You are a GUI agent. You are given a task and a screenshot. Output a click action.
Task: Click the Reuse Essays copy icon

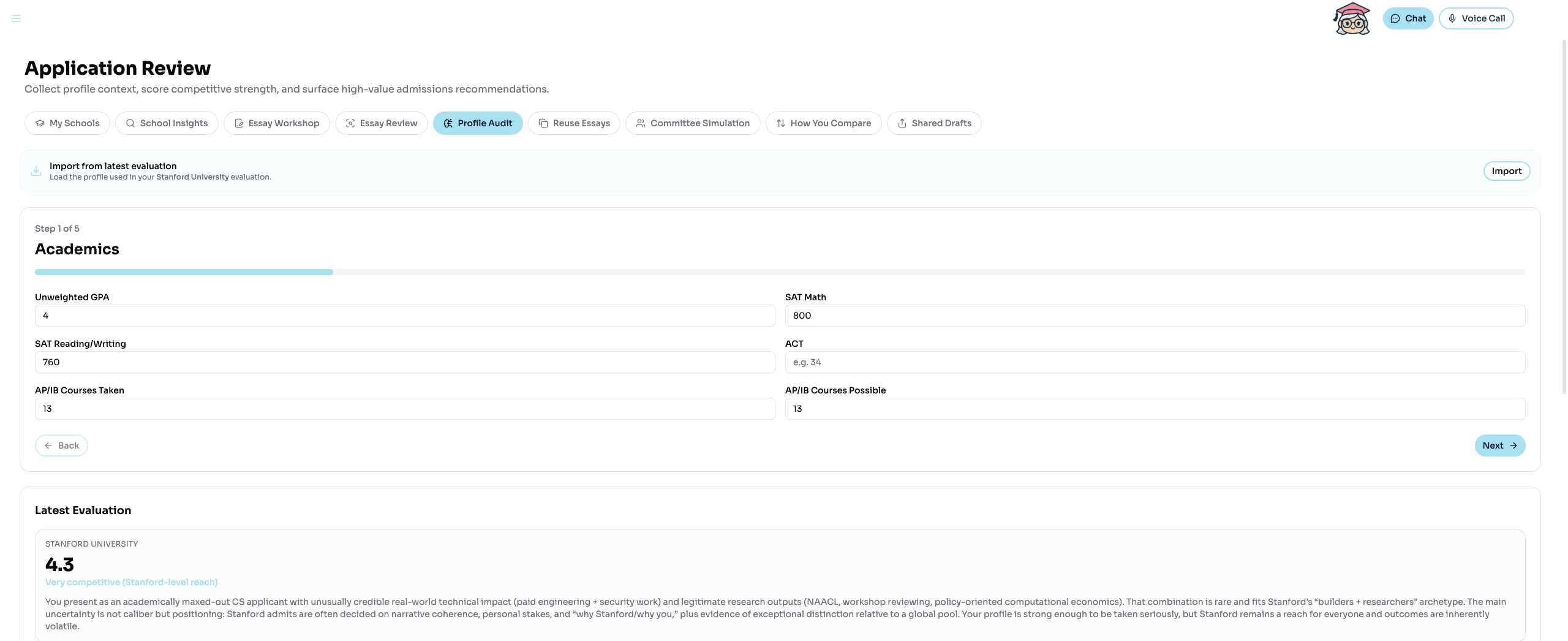(x=543, y=123)
